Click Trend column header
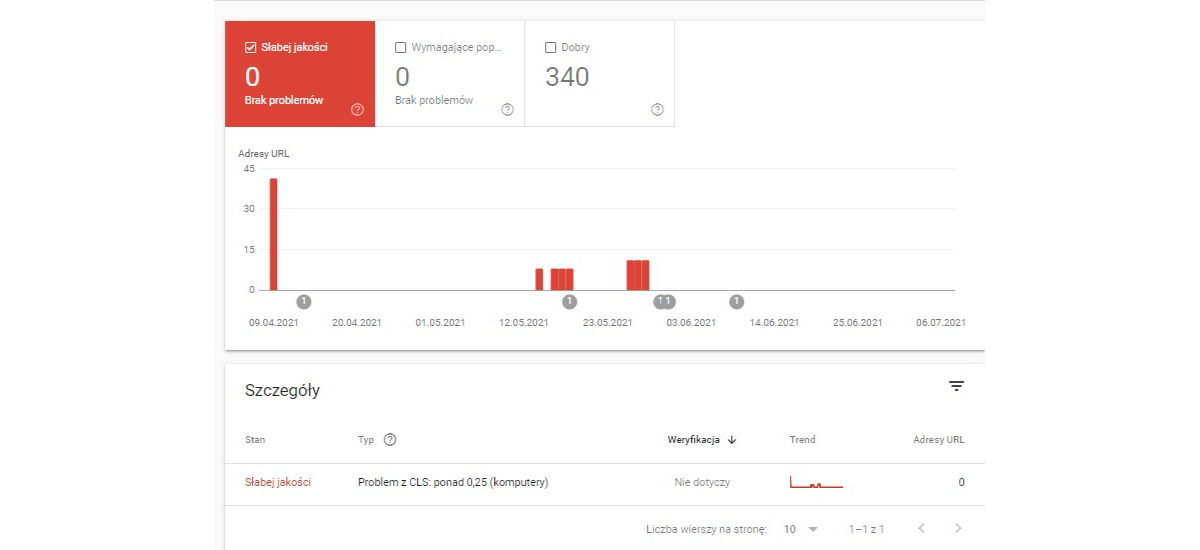Image resolution: width=1200 pixels, height=550 pixels. [802, 440]
